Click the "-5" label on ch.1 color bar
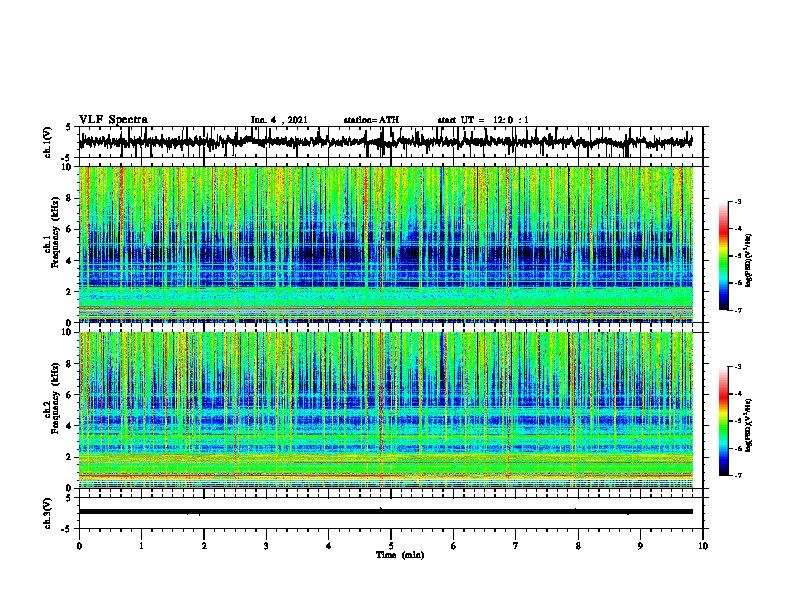 click(737, 256)
